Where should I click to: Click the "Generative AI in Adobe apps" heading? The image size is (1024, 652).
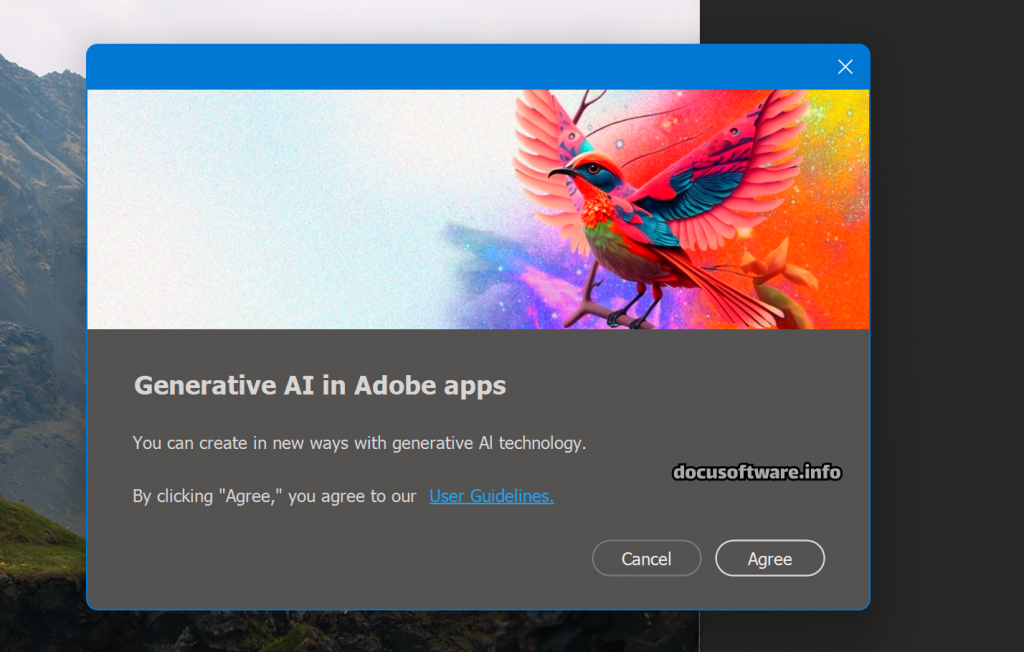coord(320,385)
